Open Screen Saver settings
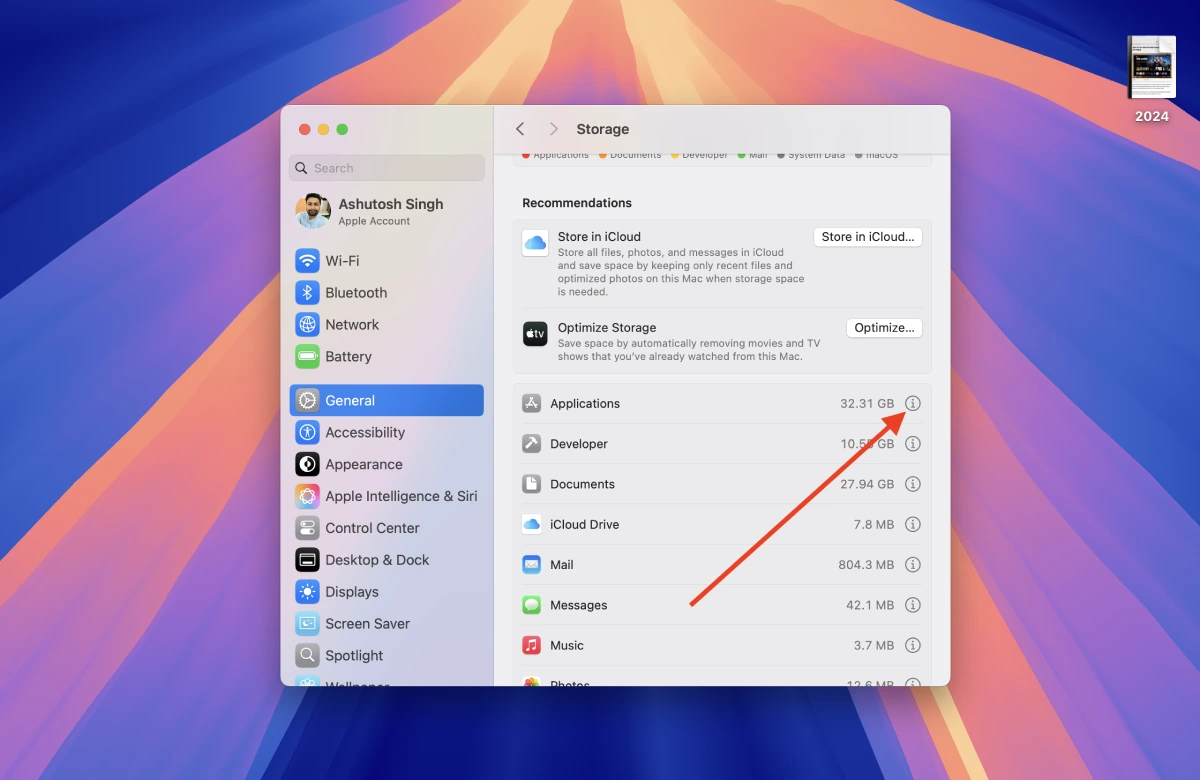Image resolution: width=1200 pixels, height=780 pixels. click(x=387, y=624)
